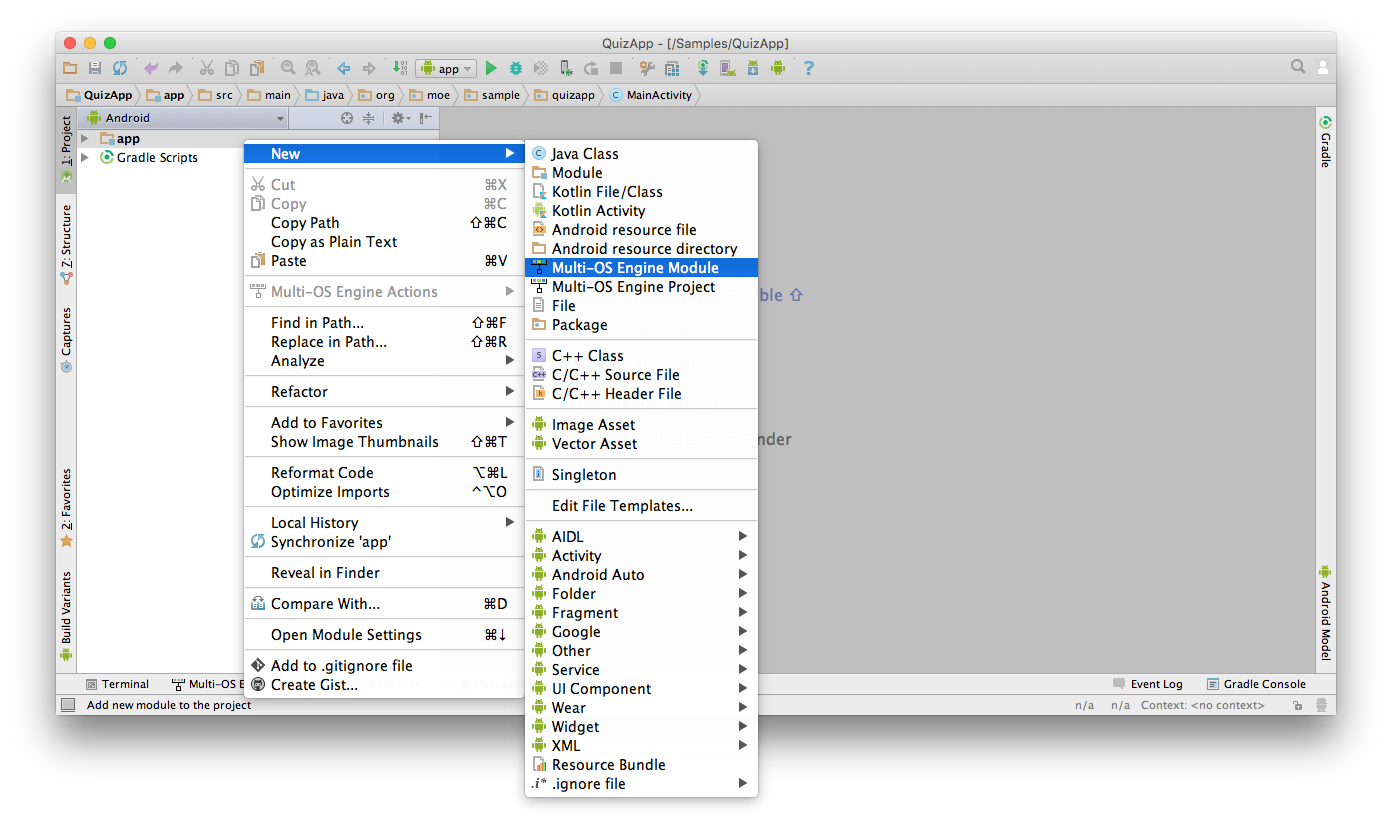Open the Event Log tool window
1392x818 pixels.
click(x=1148, y=685)
